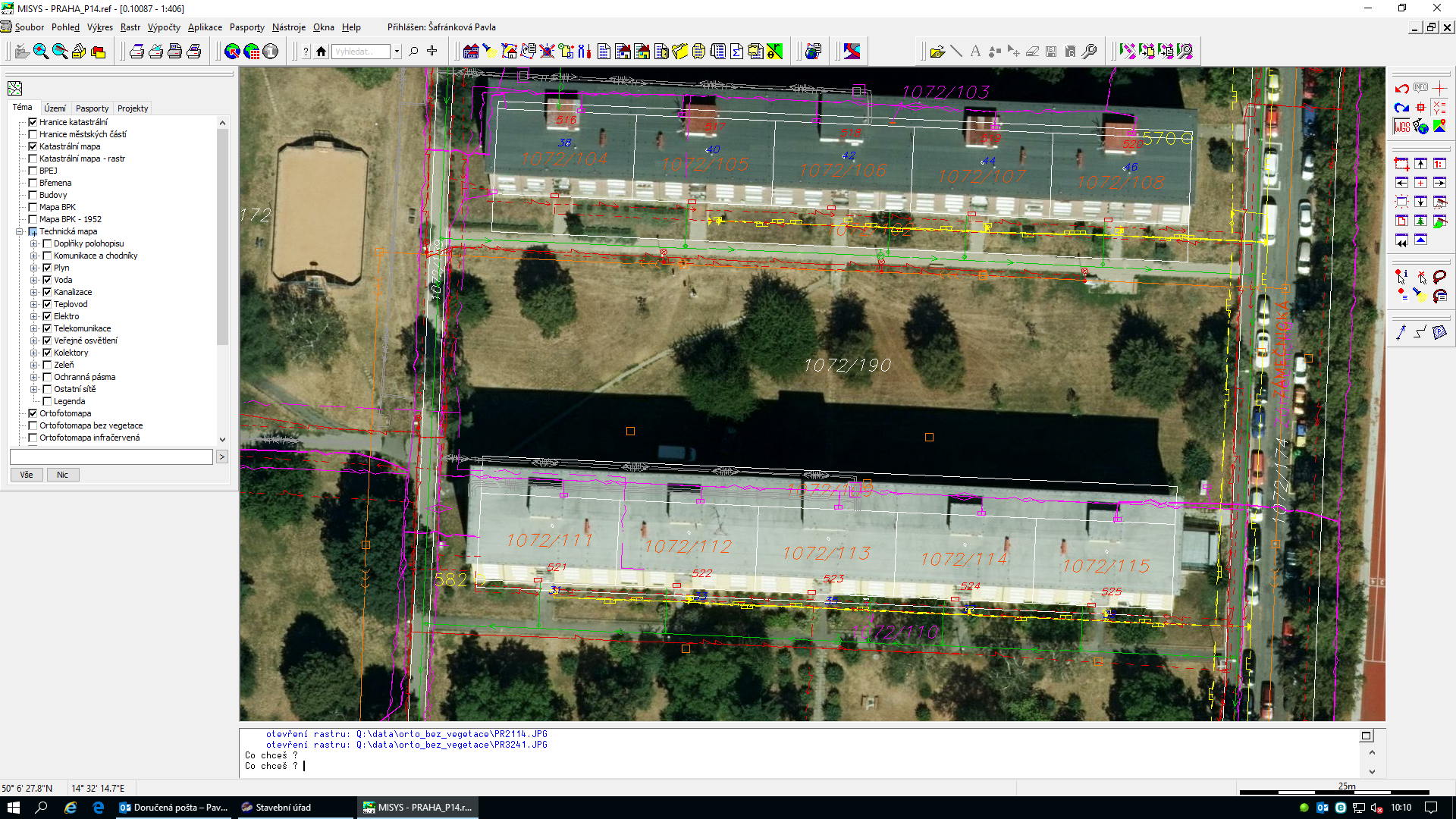The image size is (1456, 819).
Task: Click the arrow button beside layer filter field
Action: (222, 457)
